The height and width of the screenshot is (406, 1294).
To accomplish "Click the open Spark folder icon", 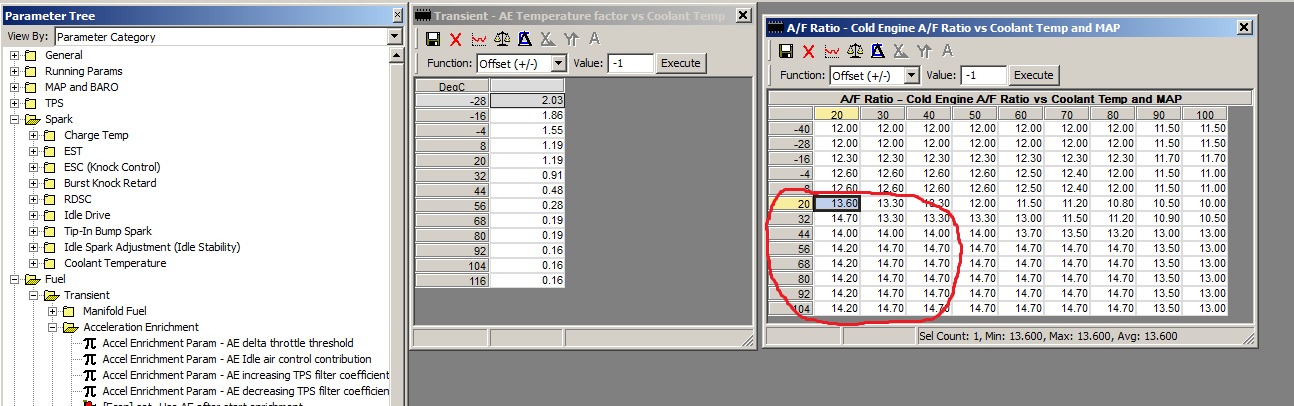I will (33, 119).
